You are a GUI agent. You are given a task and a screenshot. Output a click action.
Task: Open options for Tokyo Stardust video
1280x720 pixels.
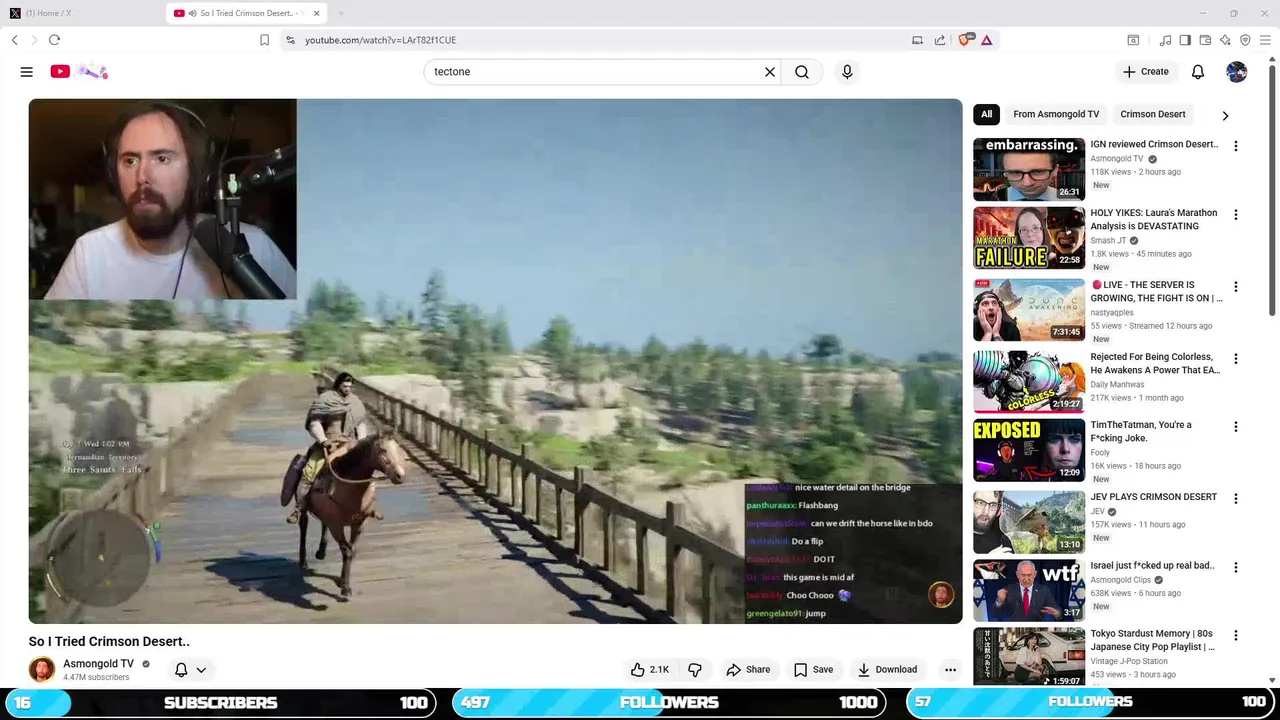coord(1236,636)
